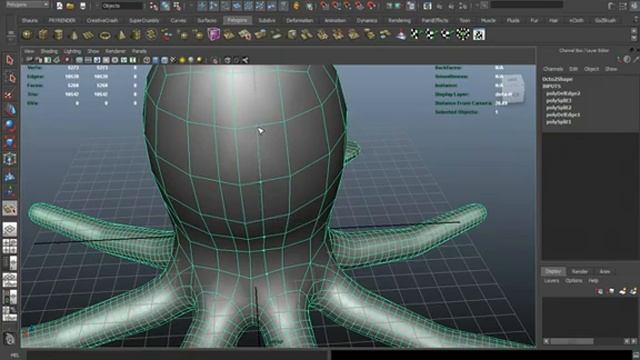Viewport: 640px width, 360px height.
Task: Click the yellow light icon in panel toolbar
Action: pyautogui.click(x=182, y=60)
